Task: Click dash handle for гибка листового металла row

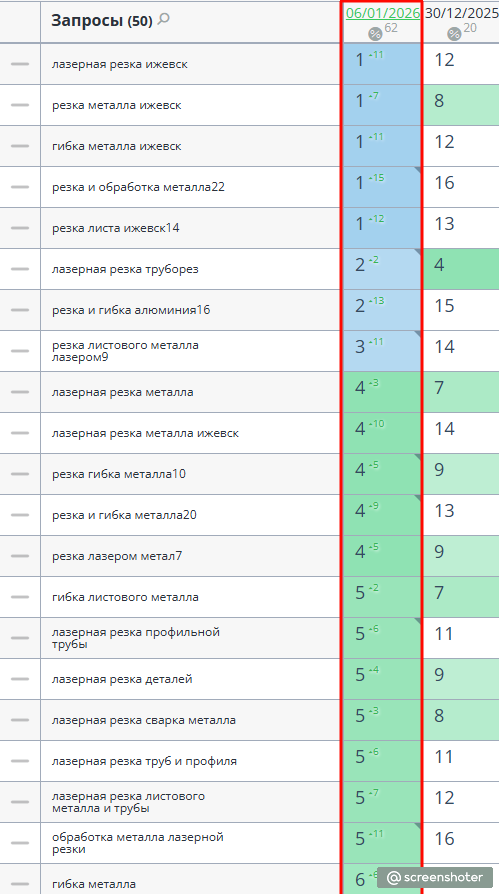Action: pyautogui.click(x=20, y=597)
